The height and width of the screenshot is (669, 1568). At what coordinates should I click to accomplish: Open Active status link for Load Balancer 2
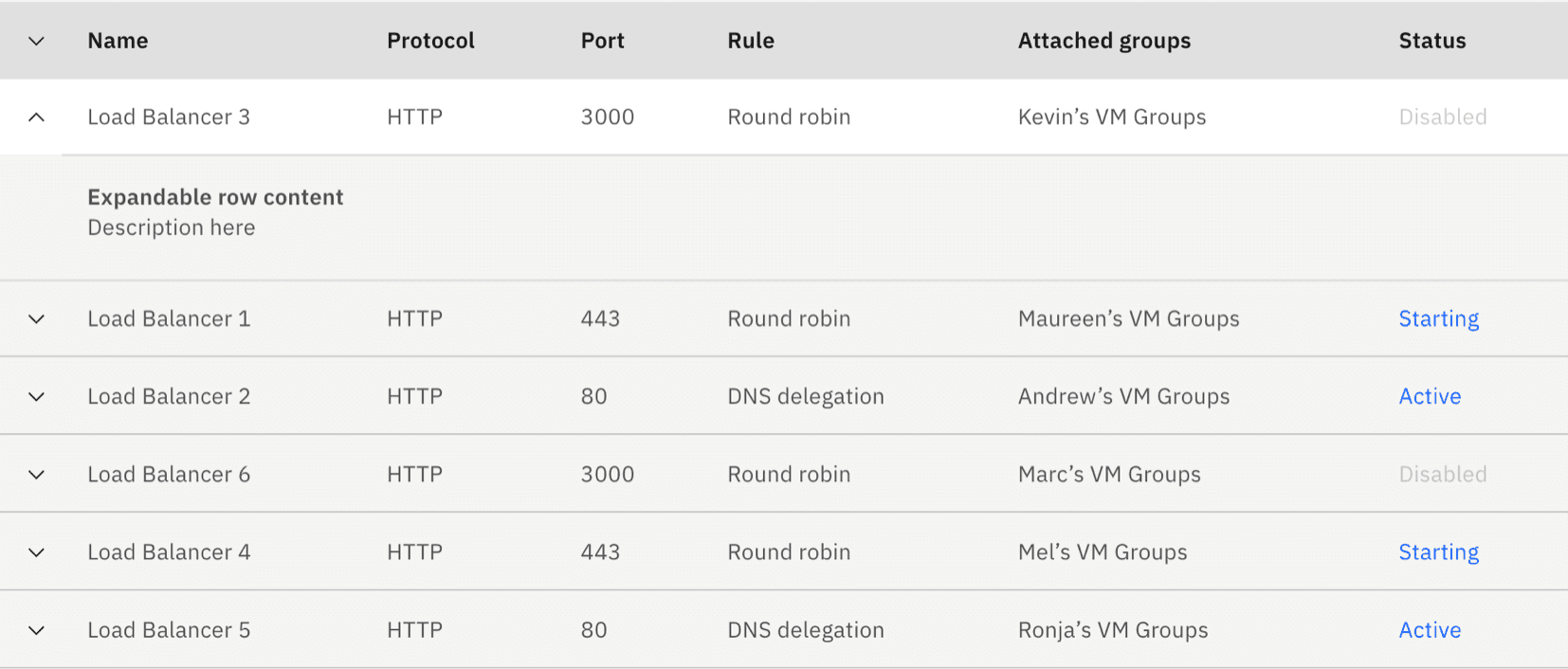tap(1430, 397)
